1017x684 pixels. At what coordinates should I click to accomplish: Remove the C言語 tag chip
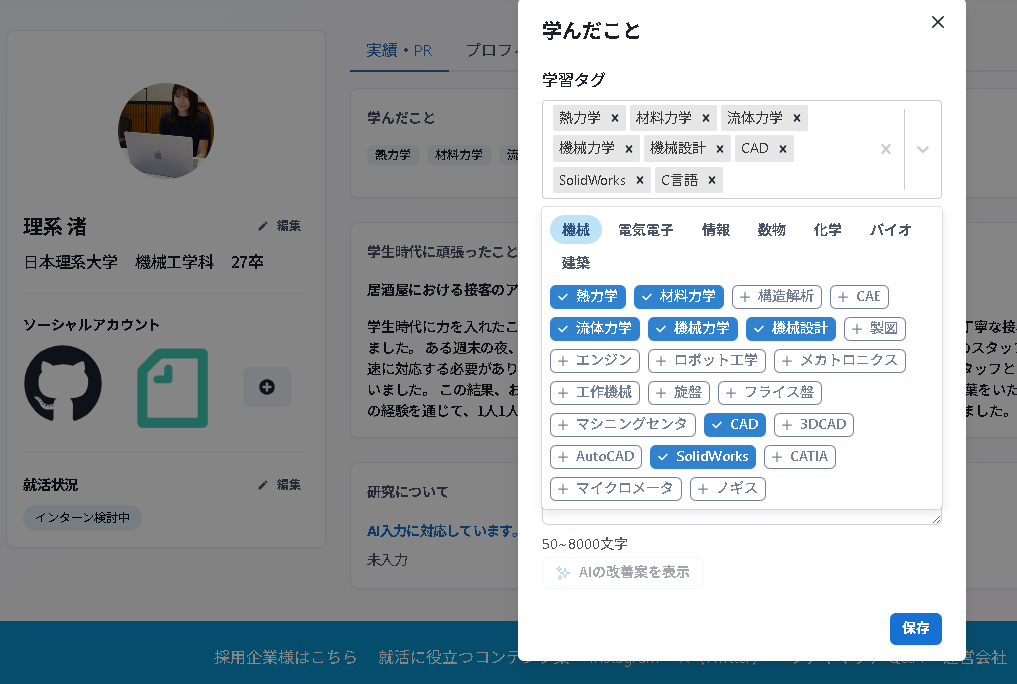click(712, 180)
